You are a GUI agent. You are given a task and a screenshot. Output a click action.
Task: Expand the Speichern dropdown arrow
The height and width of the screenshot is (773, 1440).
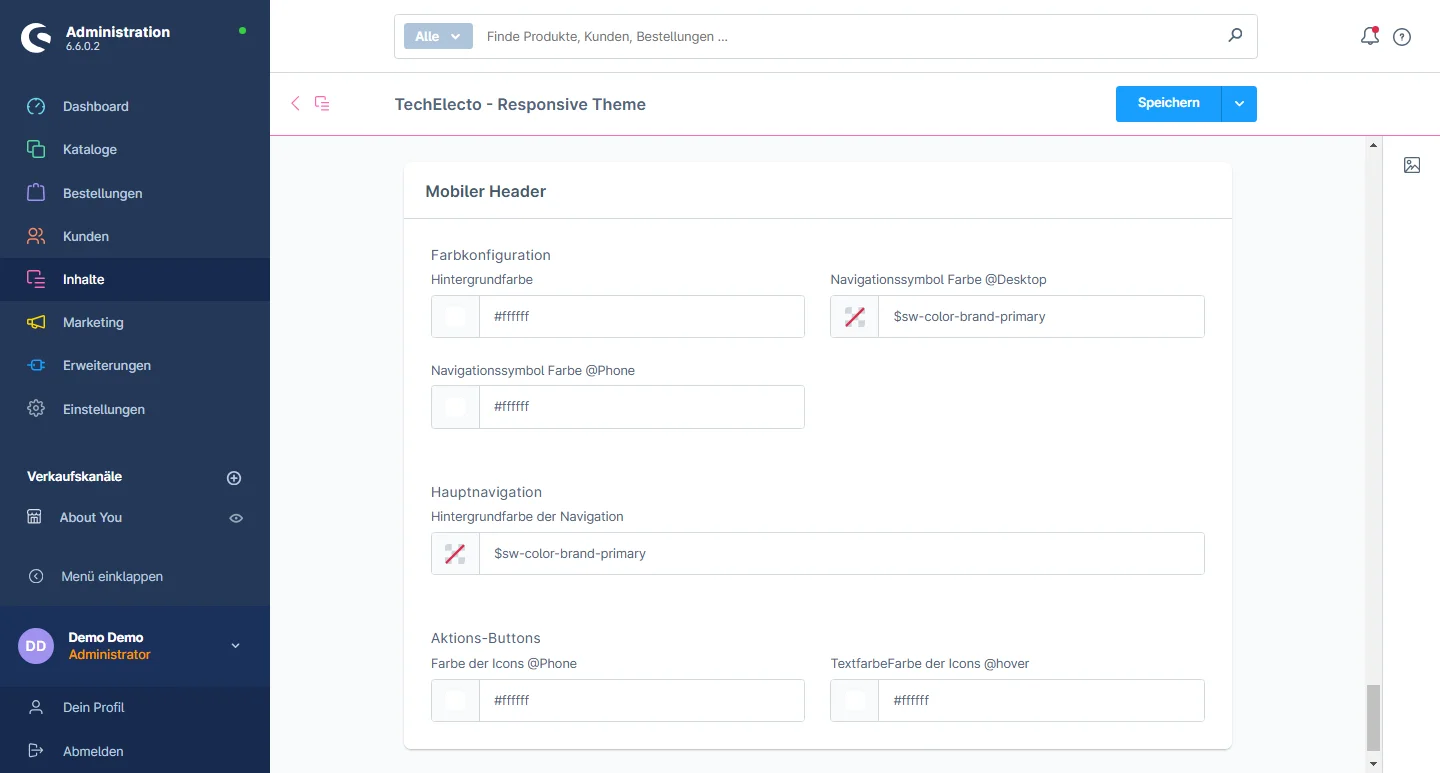point(1239,104)
